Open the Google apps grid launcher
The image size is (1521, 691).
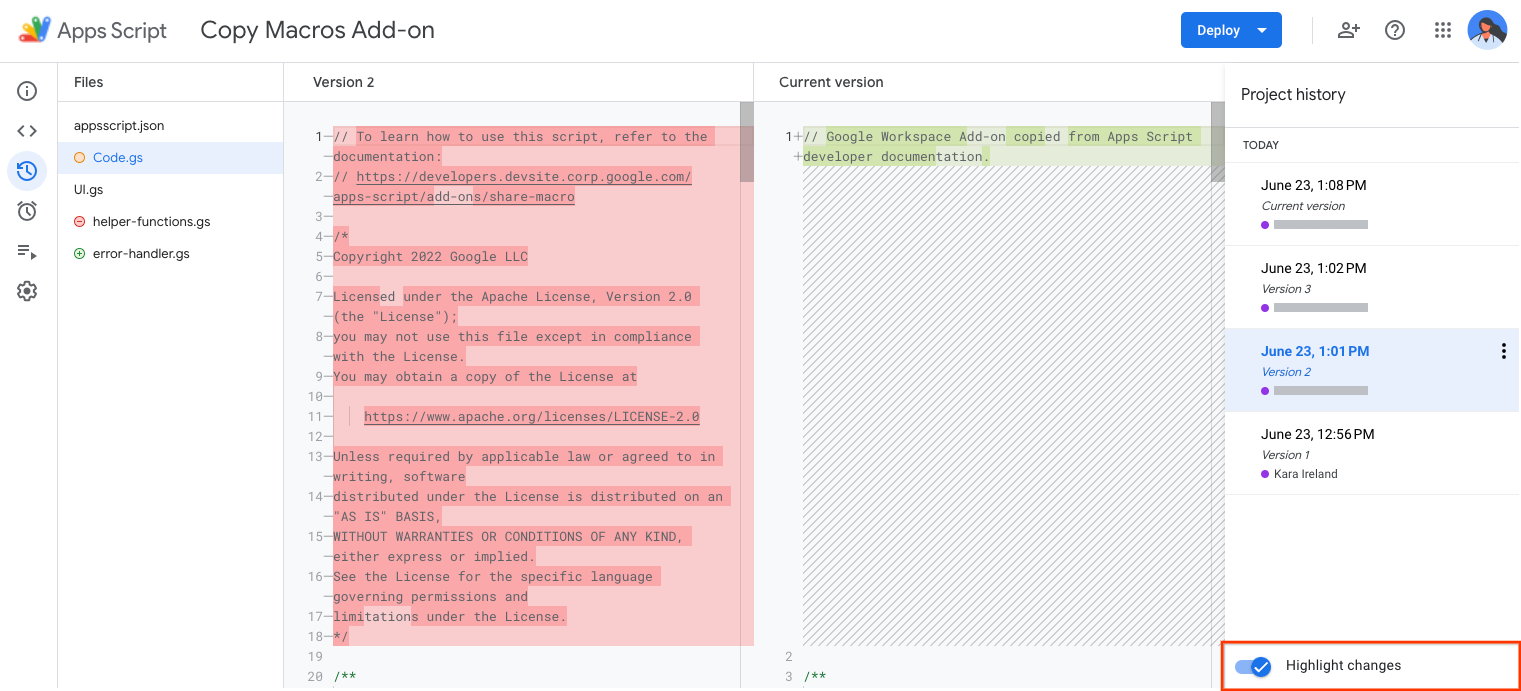[1442, 30]
